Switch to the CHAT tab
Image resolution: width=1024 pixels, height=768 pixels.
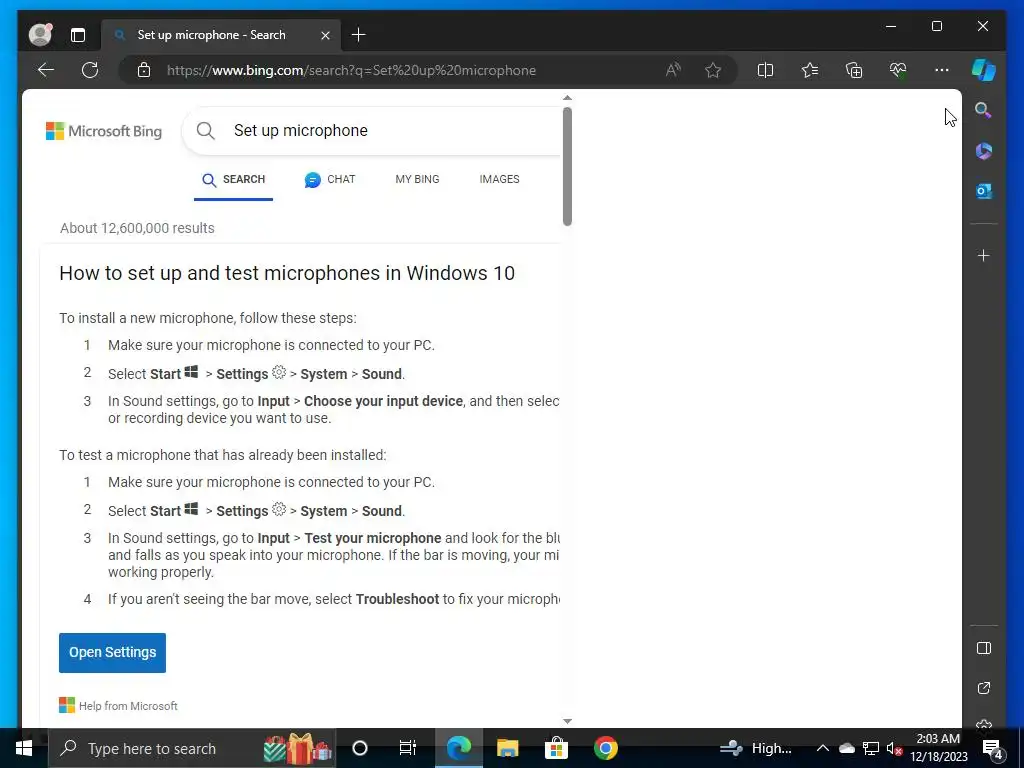click(x=330, y=180)
